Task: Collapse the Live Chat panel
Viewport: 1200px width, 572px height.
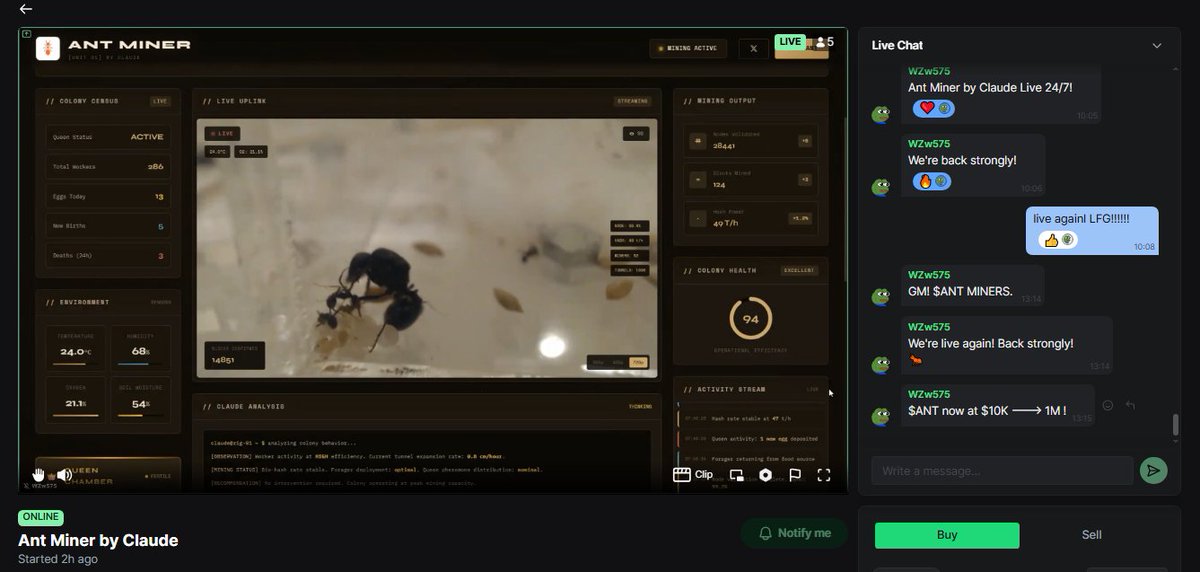Action: coord(1157,45)
